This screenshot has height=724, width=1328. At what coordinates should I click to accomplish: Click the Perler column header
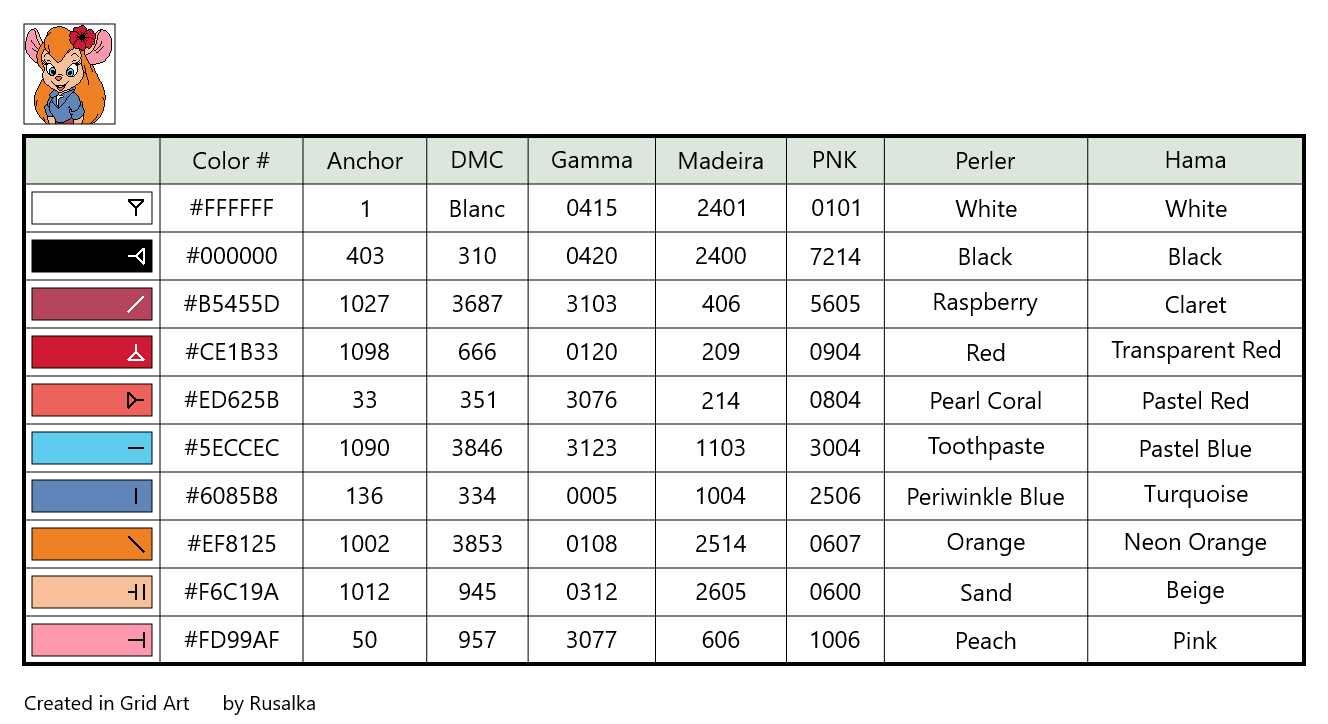pyautogui.click(x=986, y=161)
